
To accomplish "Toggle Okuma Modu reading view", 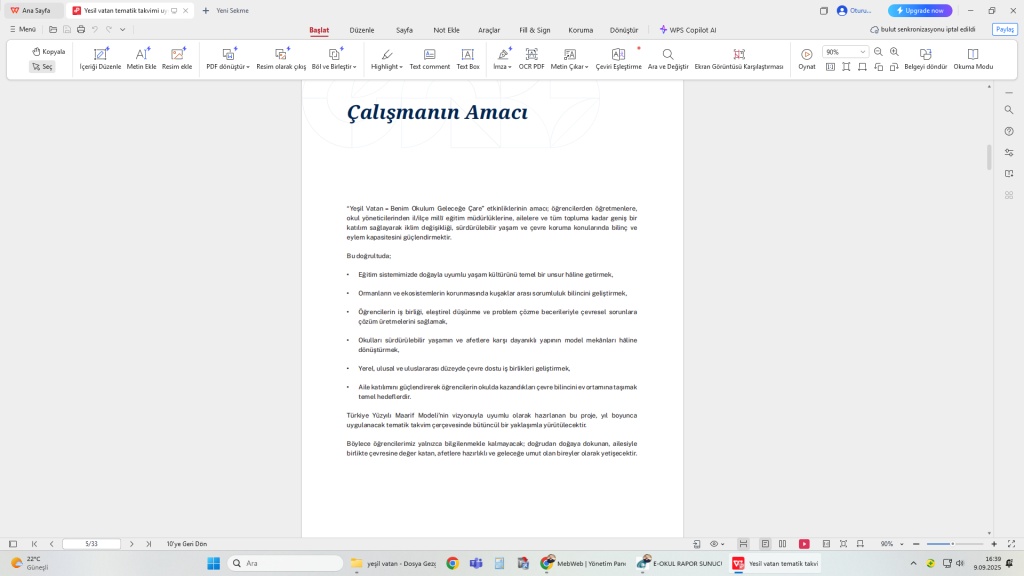I will (x=973, y=59).
